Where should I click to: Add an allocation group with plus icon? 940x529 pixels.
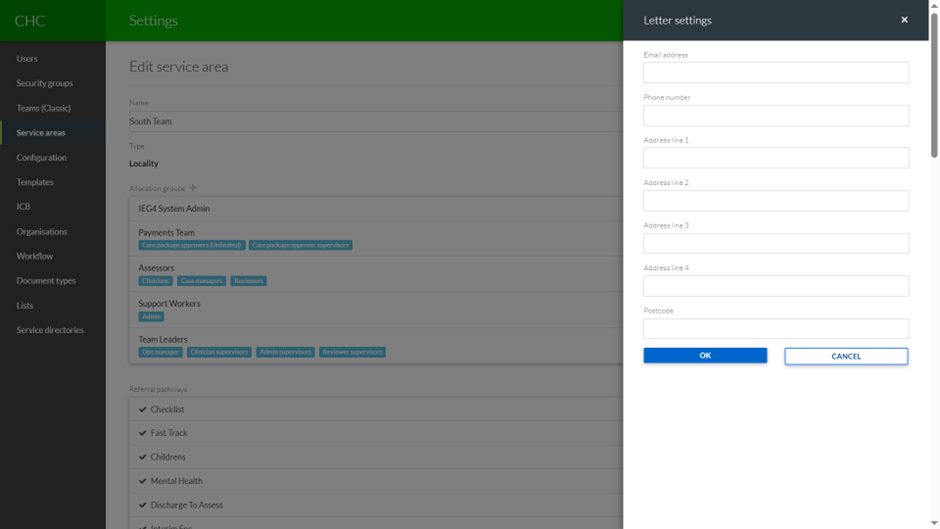point(193,188)
